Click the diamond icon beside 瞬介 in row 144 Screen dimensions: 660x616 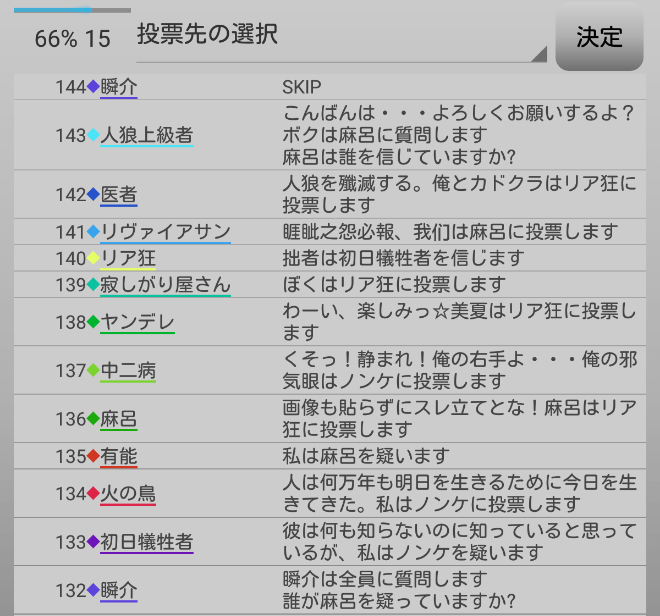93,87
